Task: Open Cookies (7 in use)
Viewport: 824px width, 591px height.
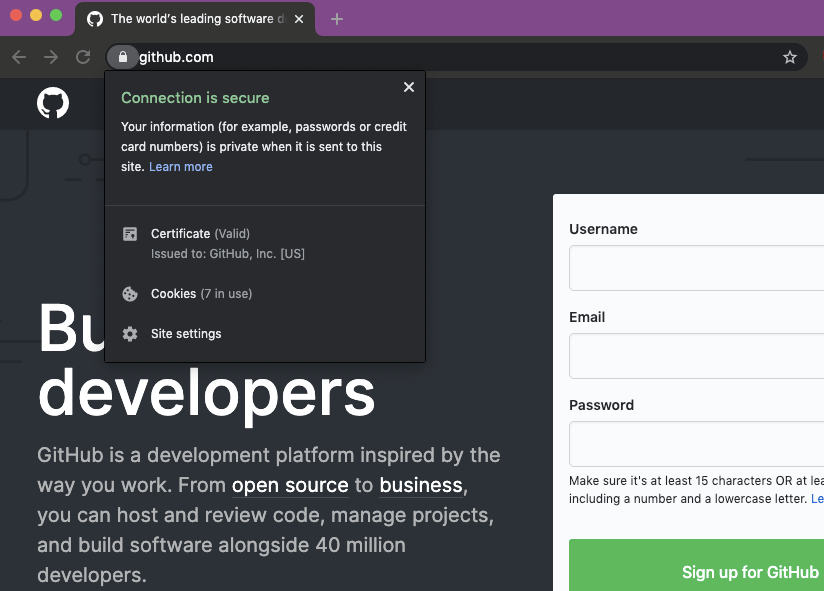Action: click(201, 294)
